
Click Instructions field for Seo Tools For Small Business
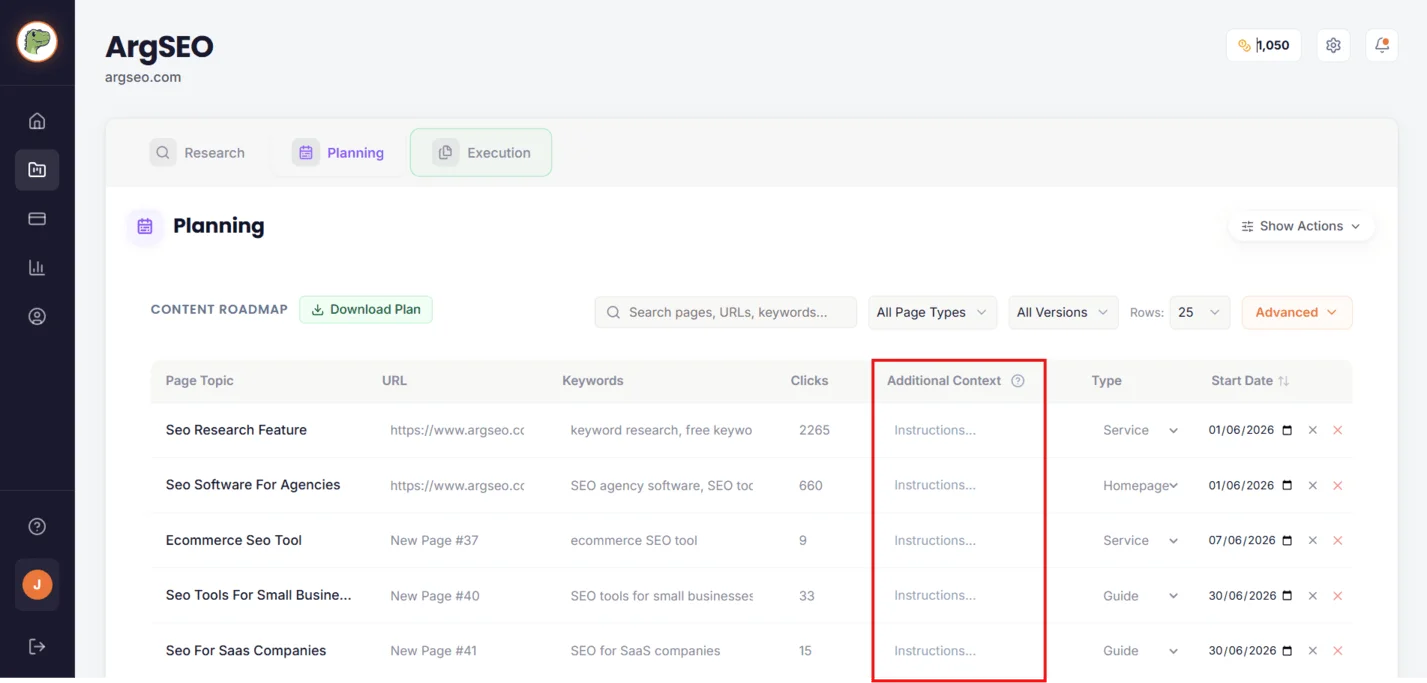(960, 595)
